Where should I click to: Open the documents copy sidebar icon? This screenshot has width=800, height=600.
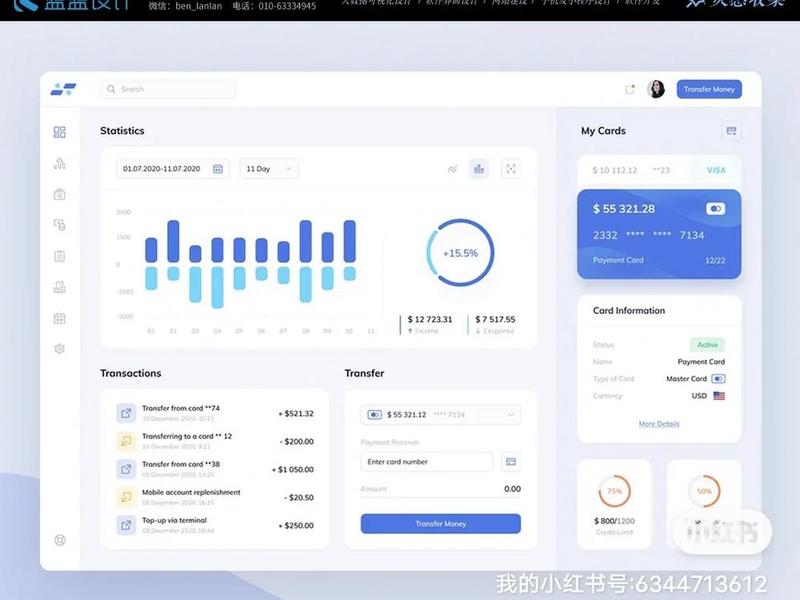pyautogui.click(x=60, y=225)
